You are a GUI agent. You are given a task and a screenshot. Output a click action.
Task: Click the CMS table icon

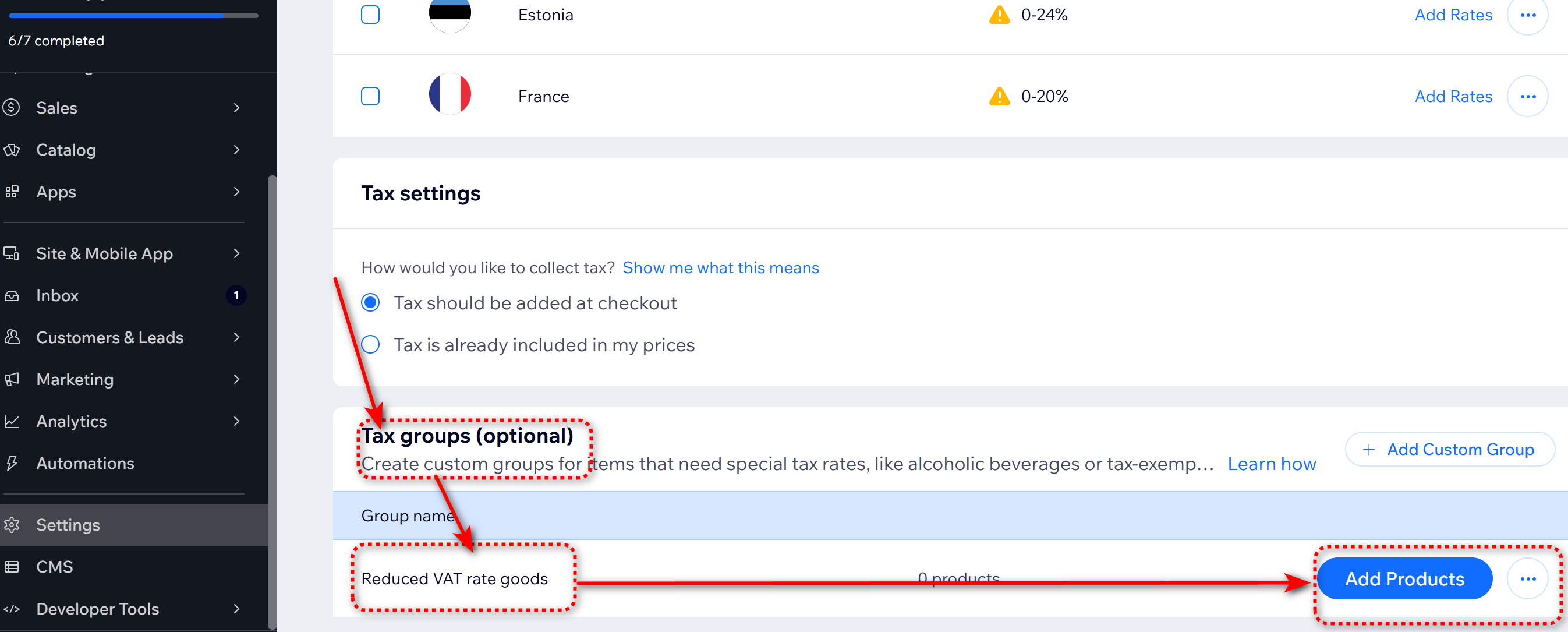tap(12, 567)
